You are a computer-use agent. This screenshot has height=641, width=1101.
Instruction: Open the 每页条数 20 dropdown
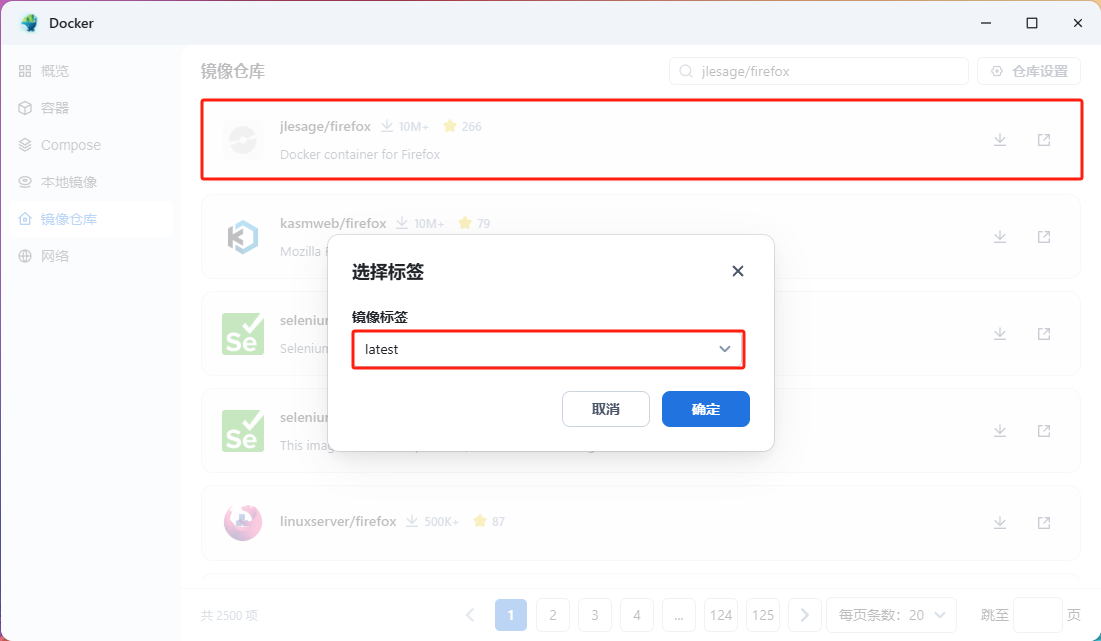(892, 615)
